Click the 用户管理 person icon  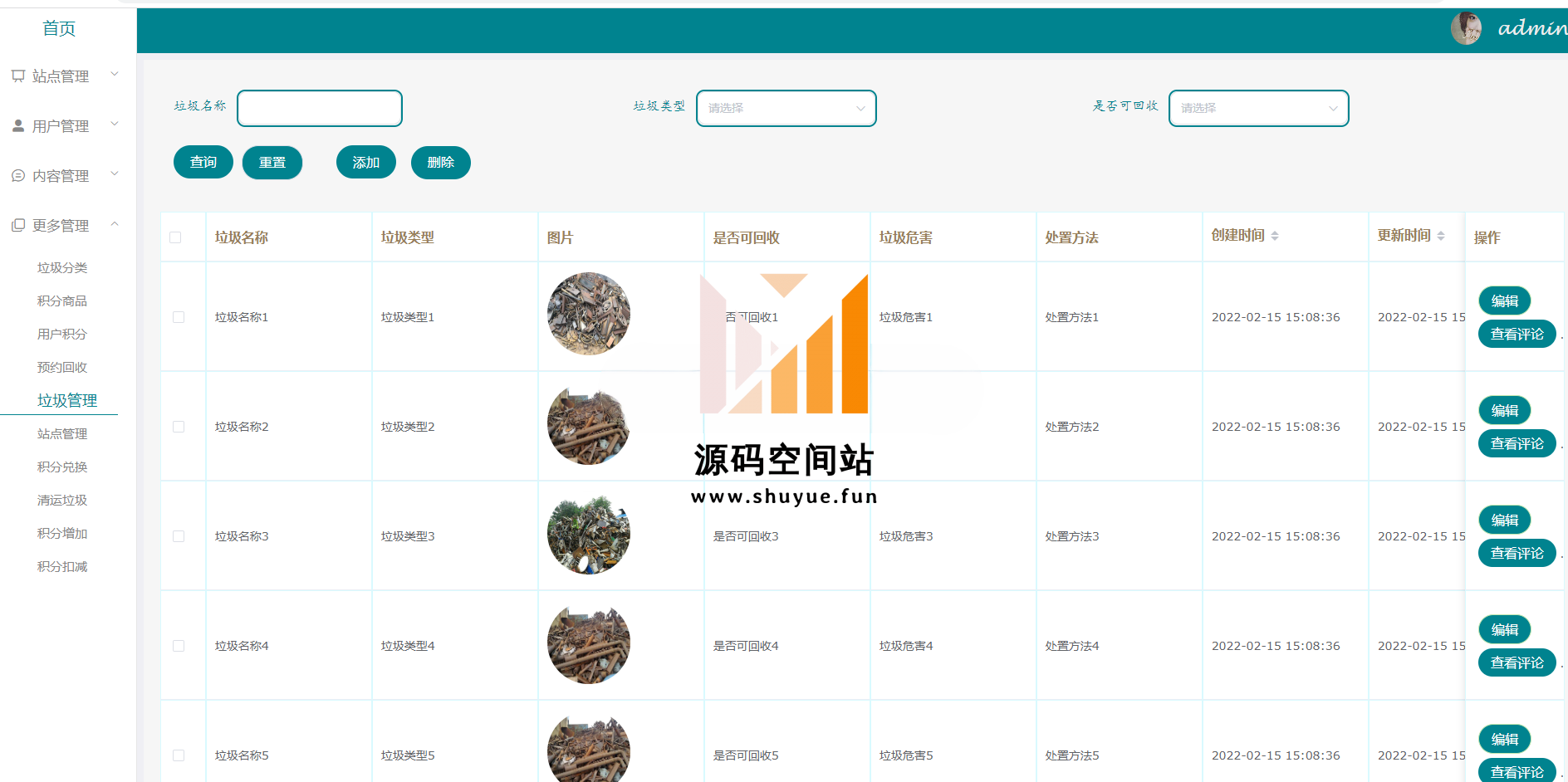18,126
